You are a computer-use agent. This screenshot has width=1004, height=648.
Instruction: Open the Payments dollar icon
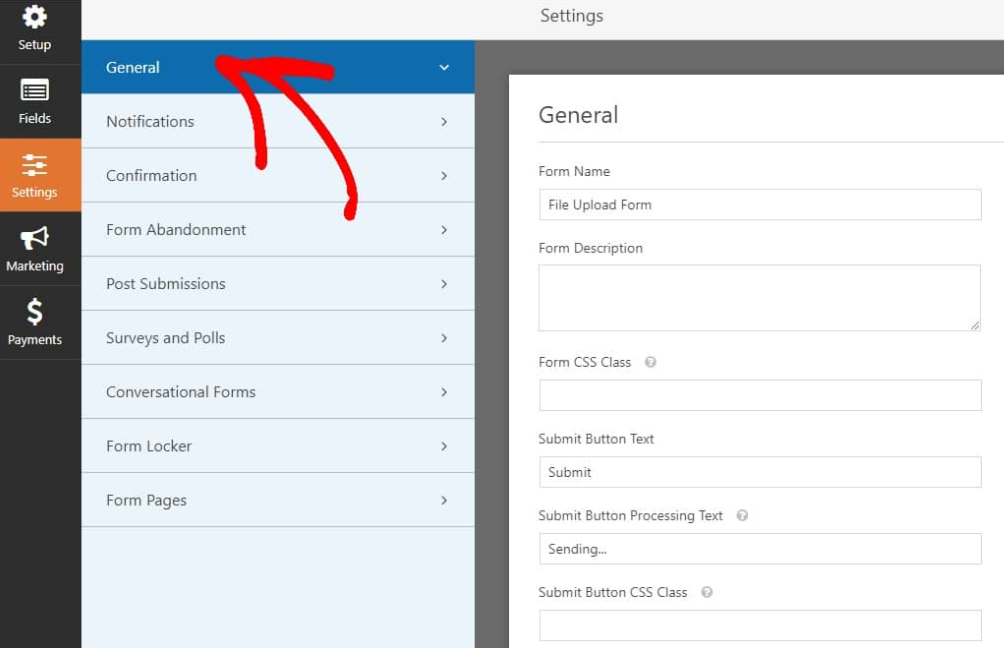35,312
